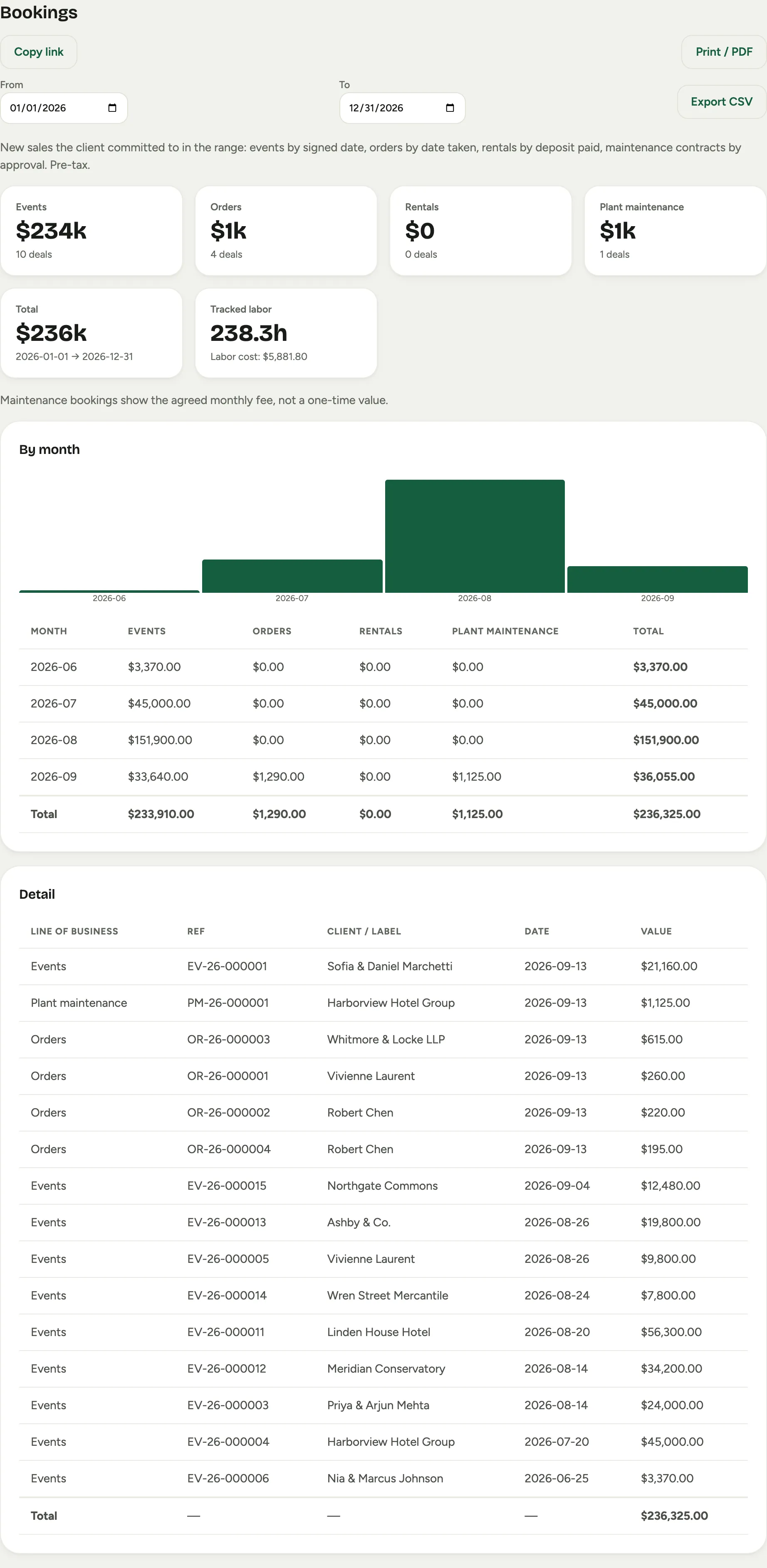Select the Rentals $0 summary card
Viewport: 767px width, 1568px height.
pyautogui.click(x=481, y=231)
